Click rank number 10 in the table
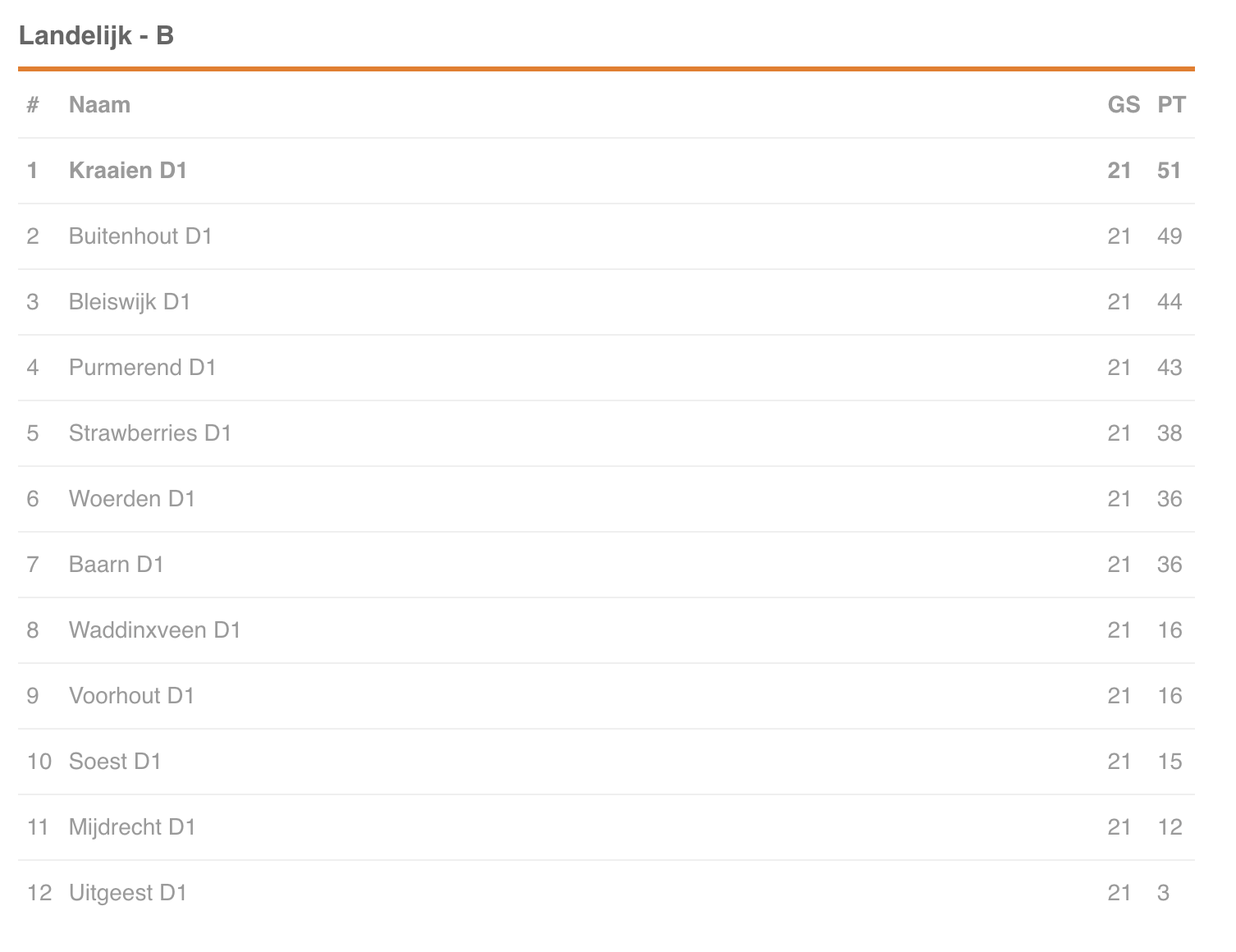Viewport: 1236px width, 952px height. [39, 762]
